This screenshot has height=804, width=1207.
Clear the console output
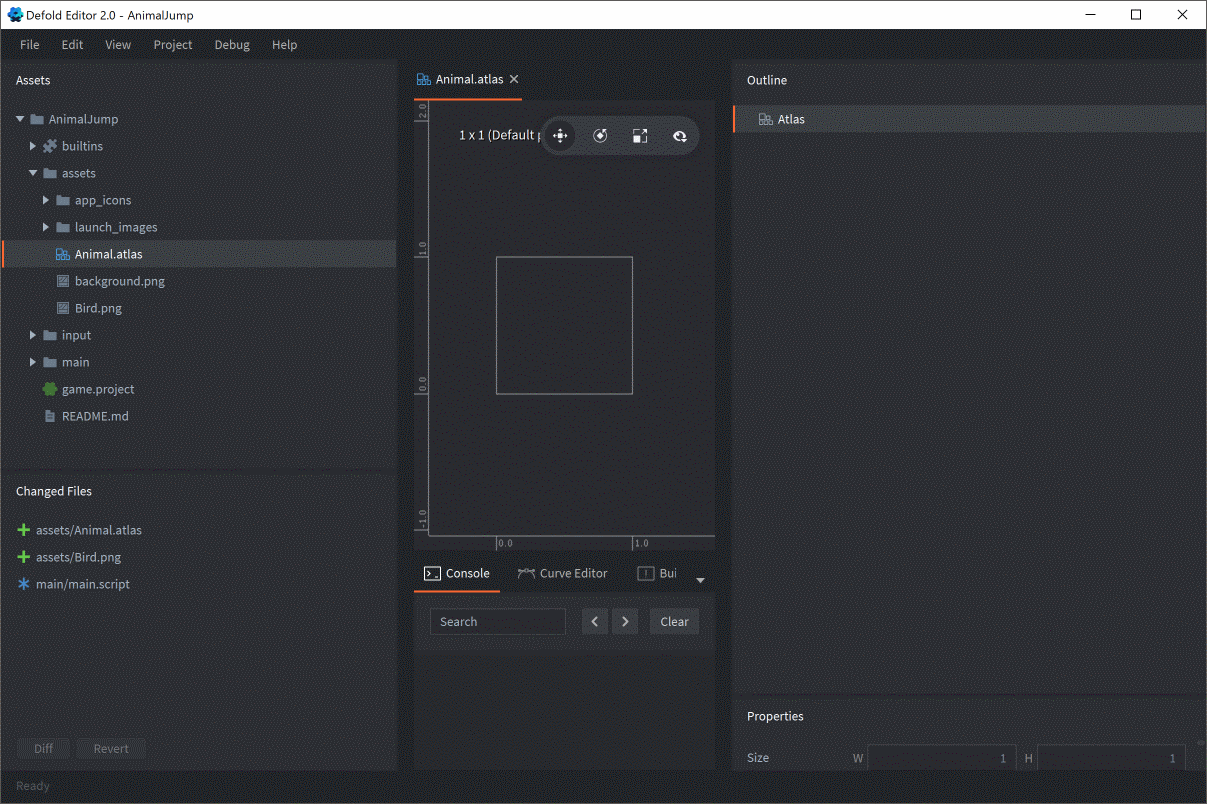click(x=674, y=622)
